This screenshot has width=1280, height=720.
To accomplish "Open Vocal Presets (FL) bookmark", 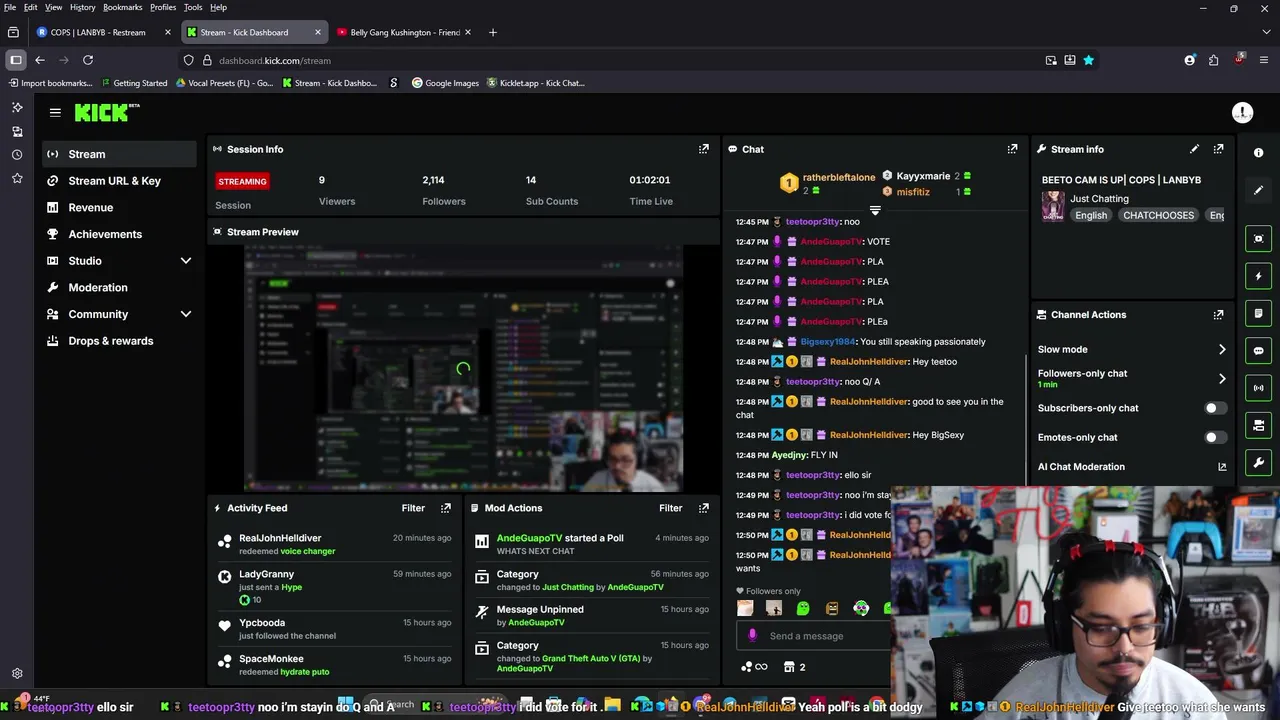I will [224, 83].
